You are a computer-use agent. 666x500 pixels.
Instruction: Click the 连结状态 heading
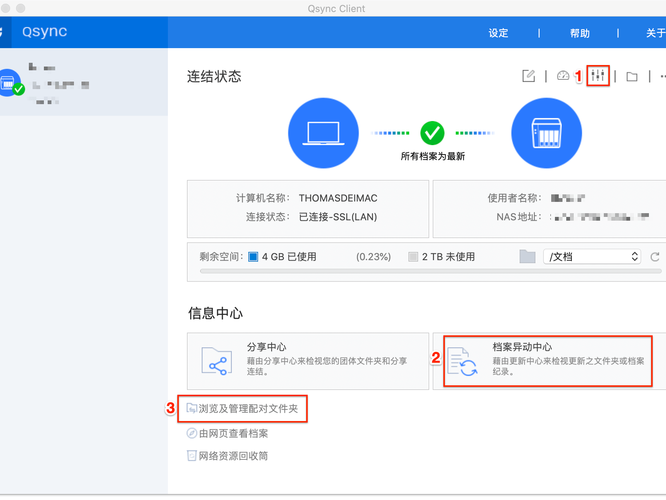point(214,76)
